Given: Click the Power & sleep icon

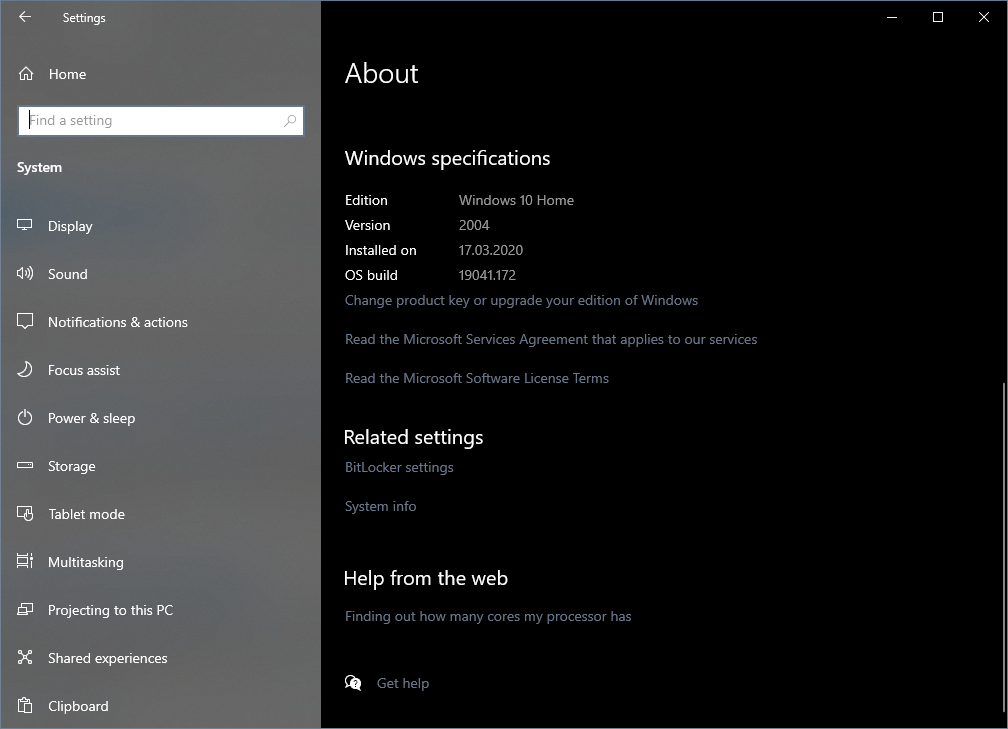Looking at the screenshot, I should (x=26, y=418).
